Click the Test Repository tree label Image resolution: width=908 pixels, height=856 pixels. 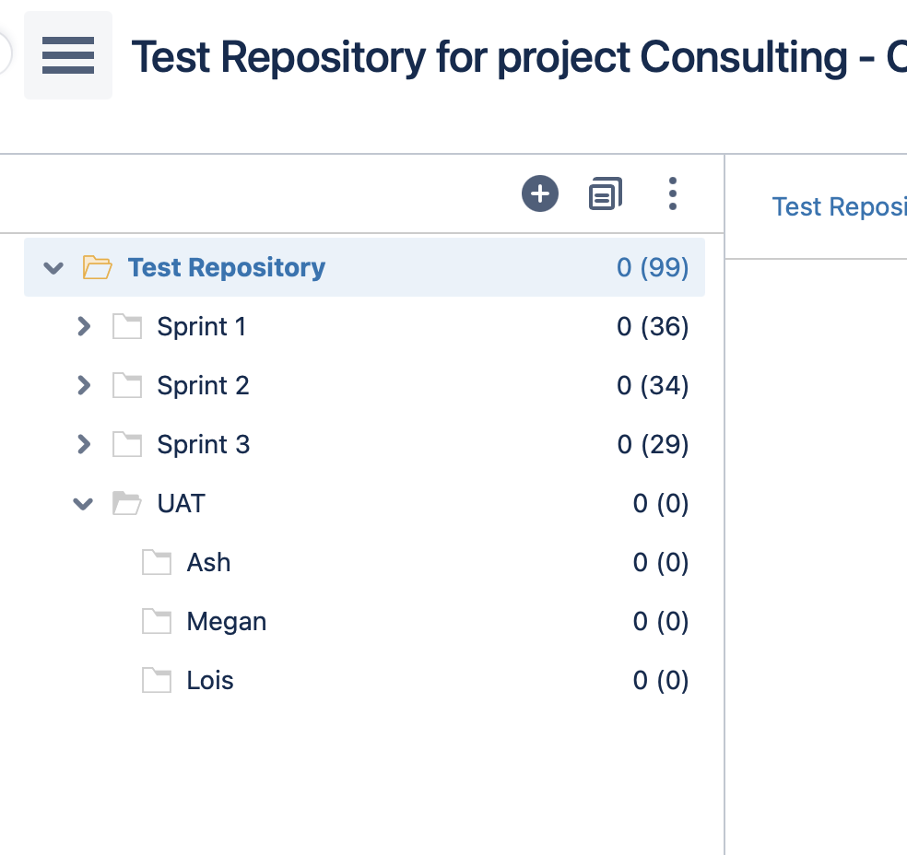point(226,268)
